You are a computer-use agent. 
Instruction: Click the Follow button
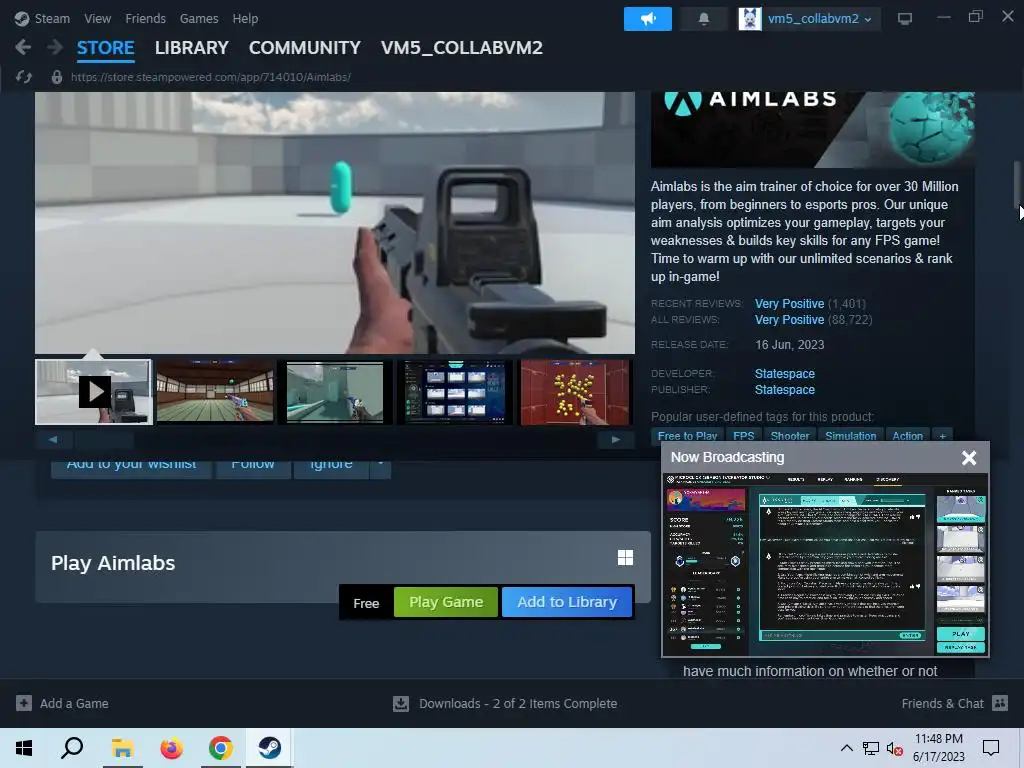click(x=253, y=466)
